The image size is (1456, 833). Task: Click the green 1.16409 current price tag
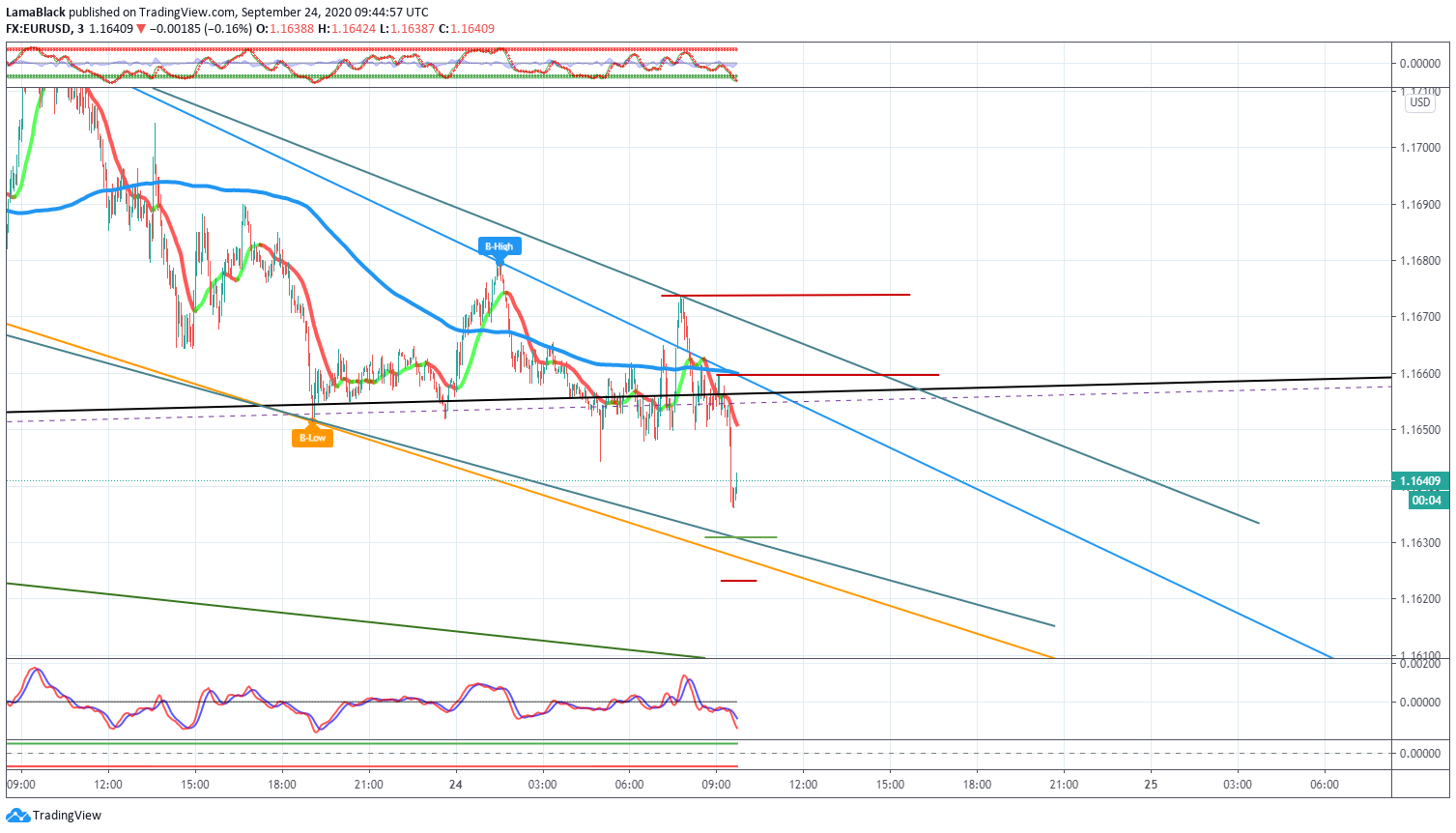1419,481
